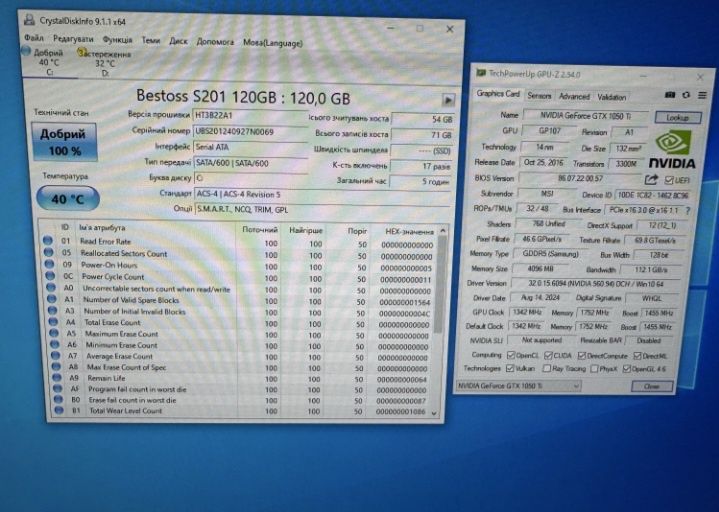Click the status icon of Reallocated Sectors Count
Image resolution: width=719 pixels, height=512 pixels.
pos(49,252)
